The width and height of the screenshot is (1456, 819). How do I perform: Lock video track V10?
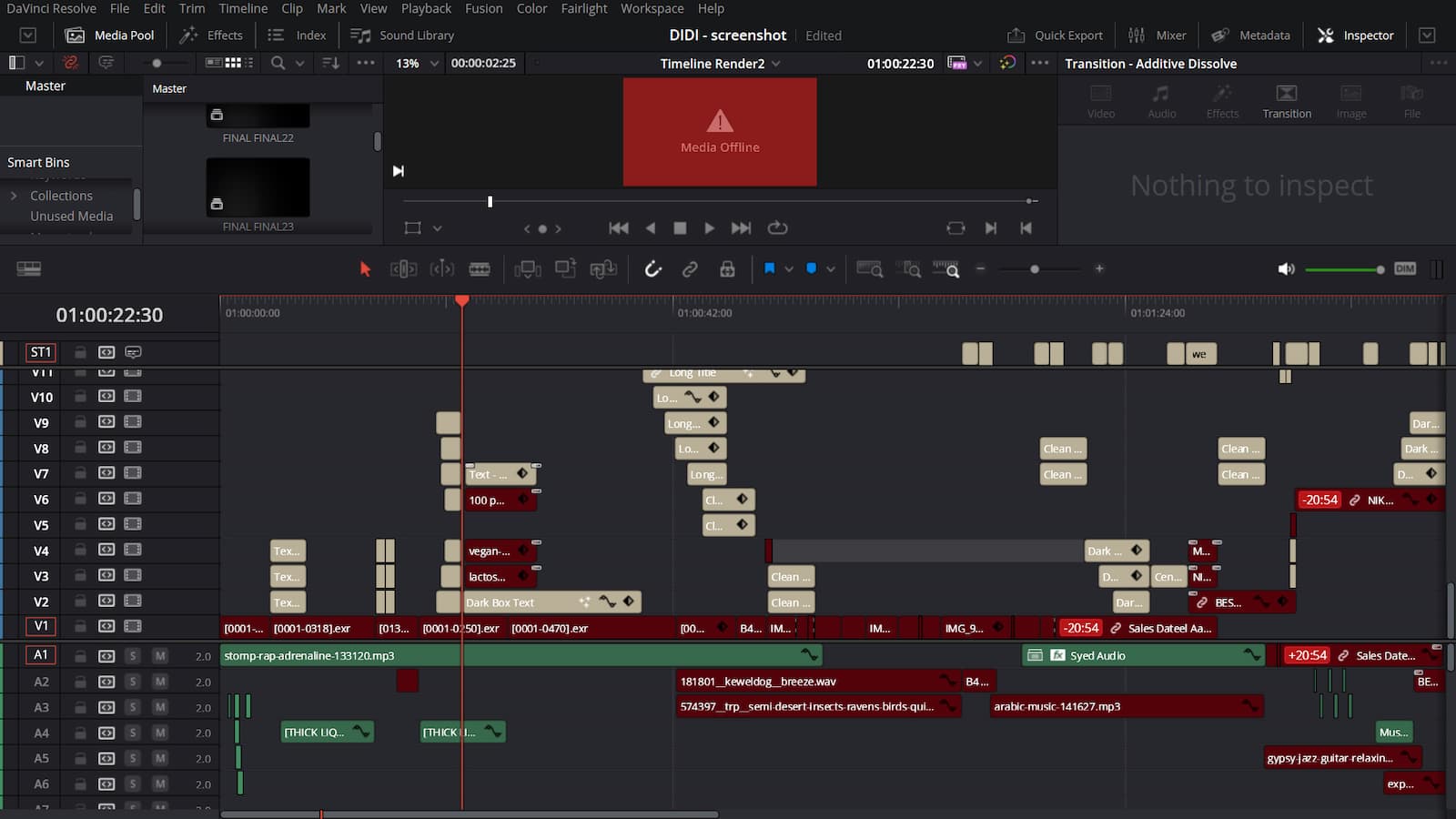pyautogui.click(x=80, y=397)
